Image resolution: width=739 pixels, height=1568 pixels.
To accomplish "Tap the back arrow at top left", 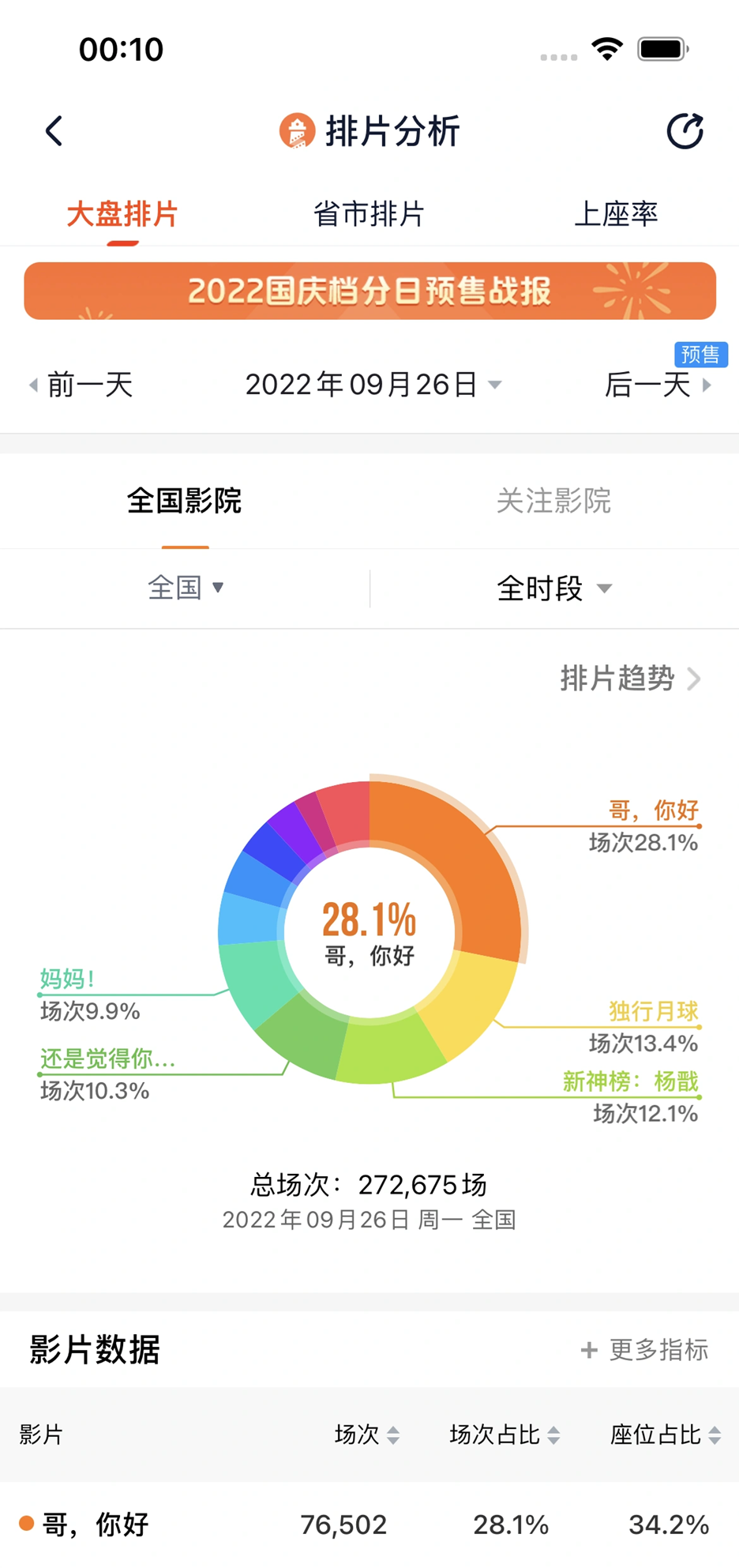I will (54, 131).
